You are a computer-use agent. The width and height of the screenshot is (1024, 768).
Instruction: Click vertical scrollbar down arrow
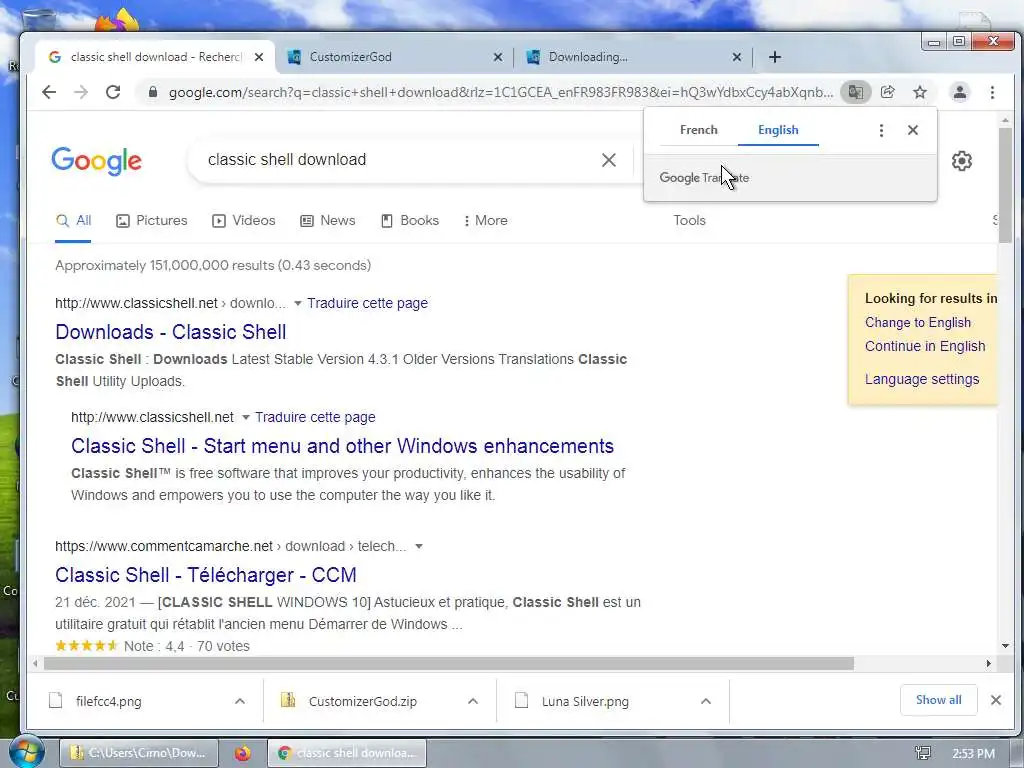click(1005, 646)
